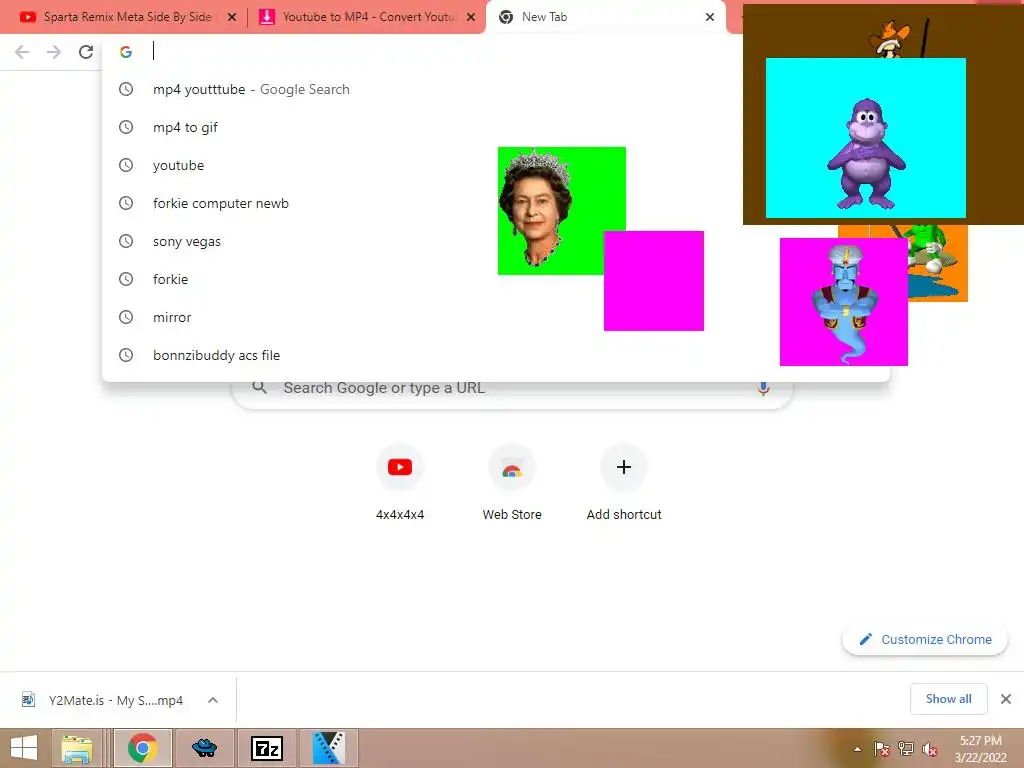Open the 4x4x4x4 YouTube shortcut
This screenshot has width=1024, height=768.
[400, 483]
